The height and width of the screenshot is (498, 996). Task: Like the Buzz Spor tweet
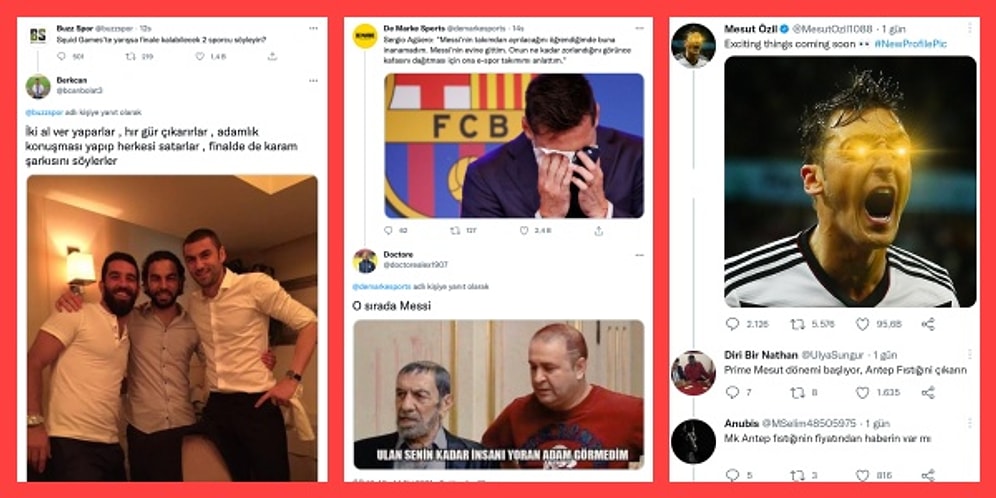tap(199, 57)
